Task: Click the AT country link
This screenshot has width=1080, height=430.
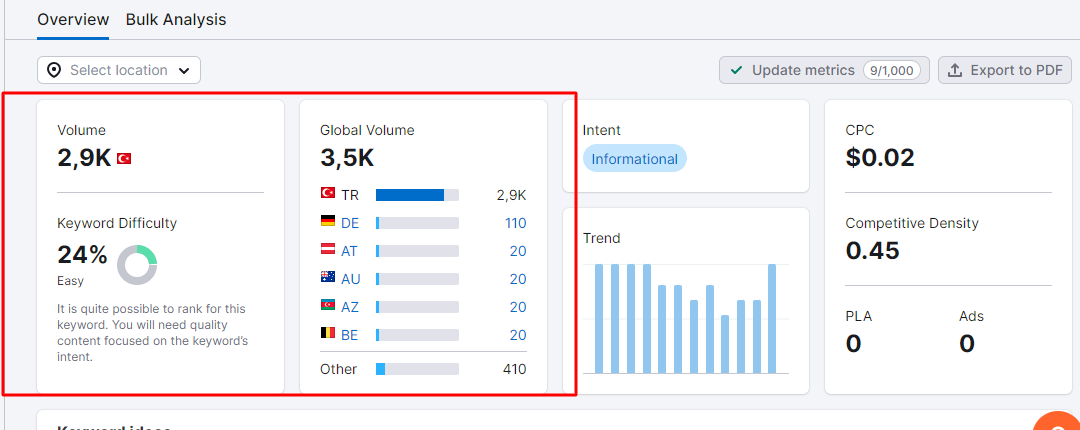Action: point(349,252)
